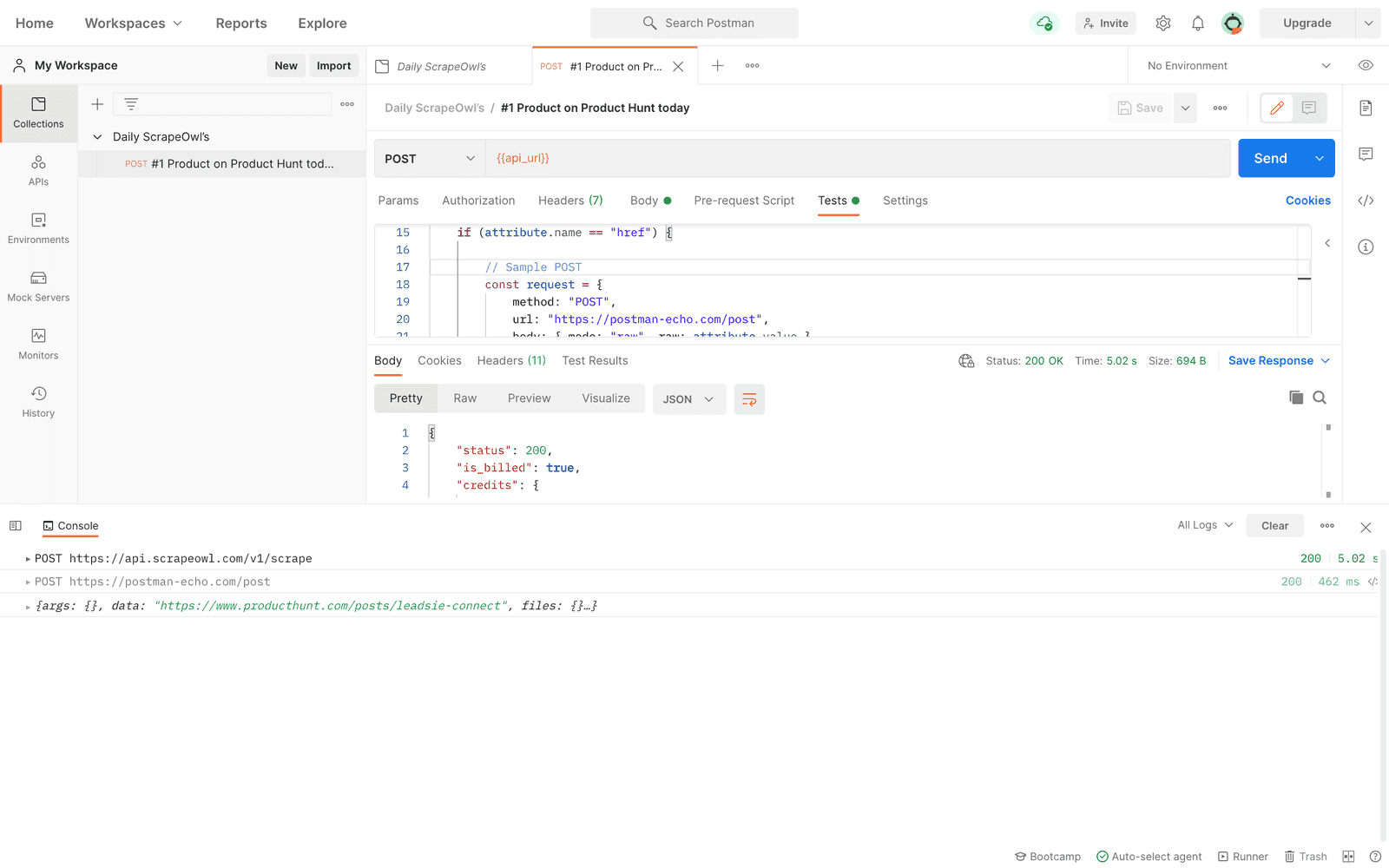The image size is (1389, 868).
Task: Clear the console logs
Action: [1274, 525]
